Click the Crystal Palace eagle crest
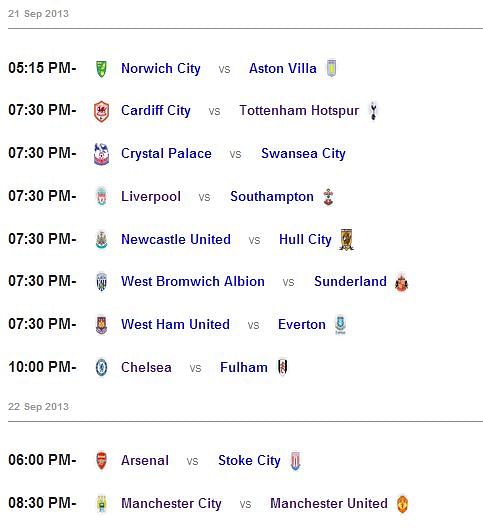Image resolution: width=483 pixels, height=529 pixels. 101,154
